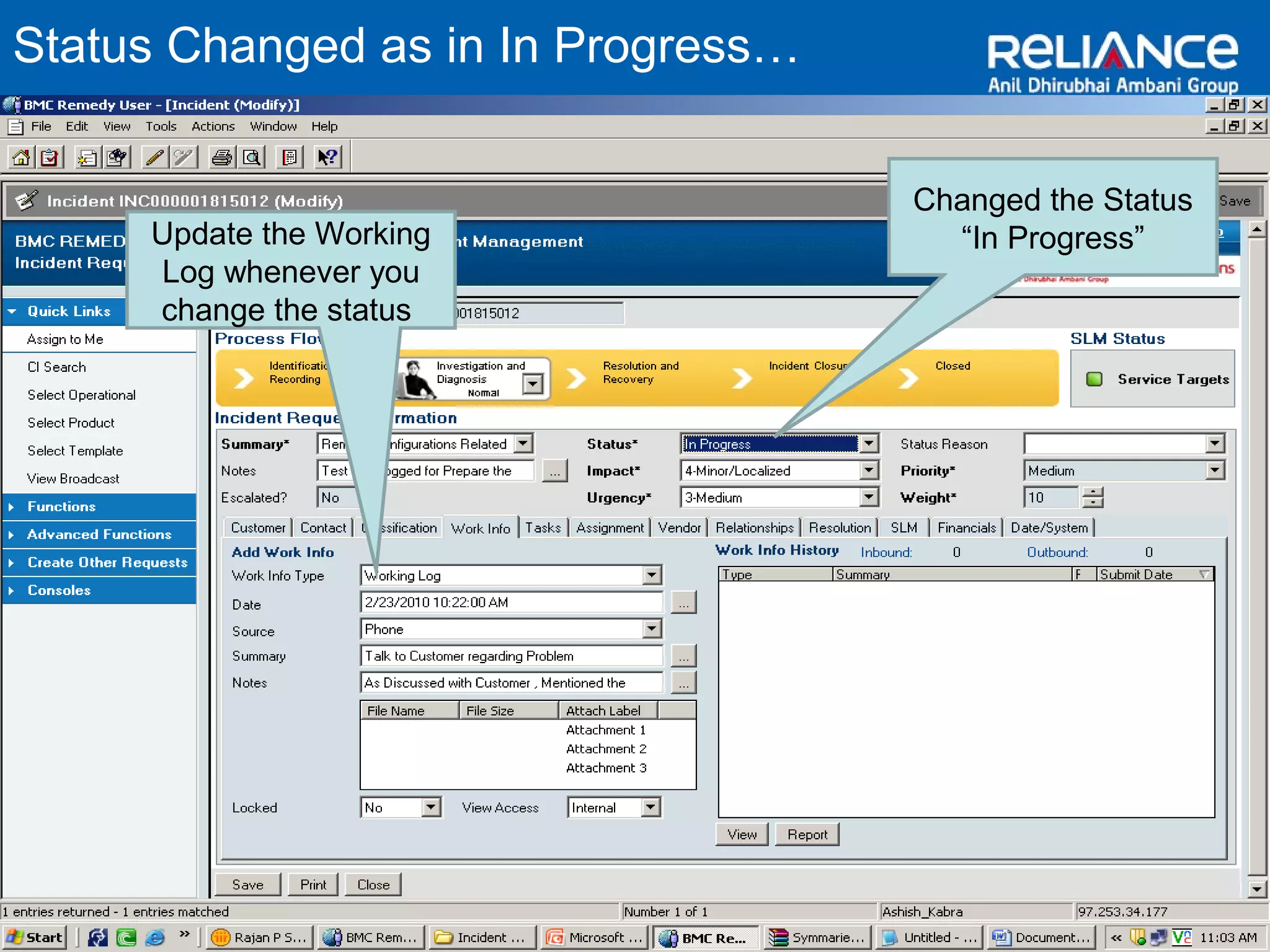Screen dimensions: 1270x952
Task: Click the Identification and Recording stage arrow
Action: [x=244, y=377]
